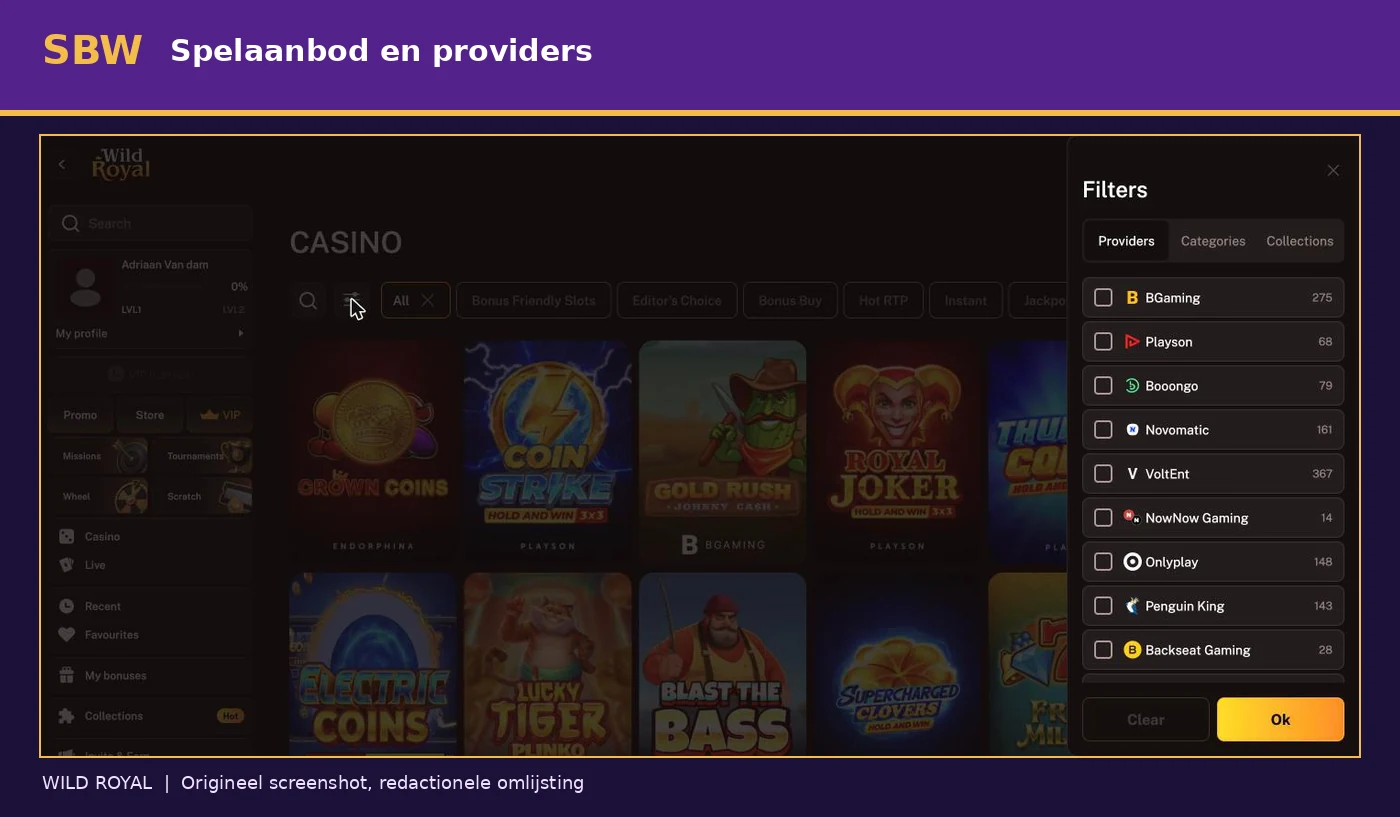Open the Scratch tile
Viewport: 1400px width, 817px height.
[203, 496]
